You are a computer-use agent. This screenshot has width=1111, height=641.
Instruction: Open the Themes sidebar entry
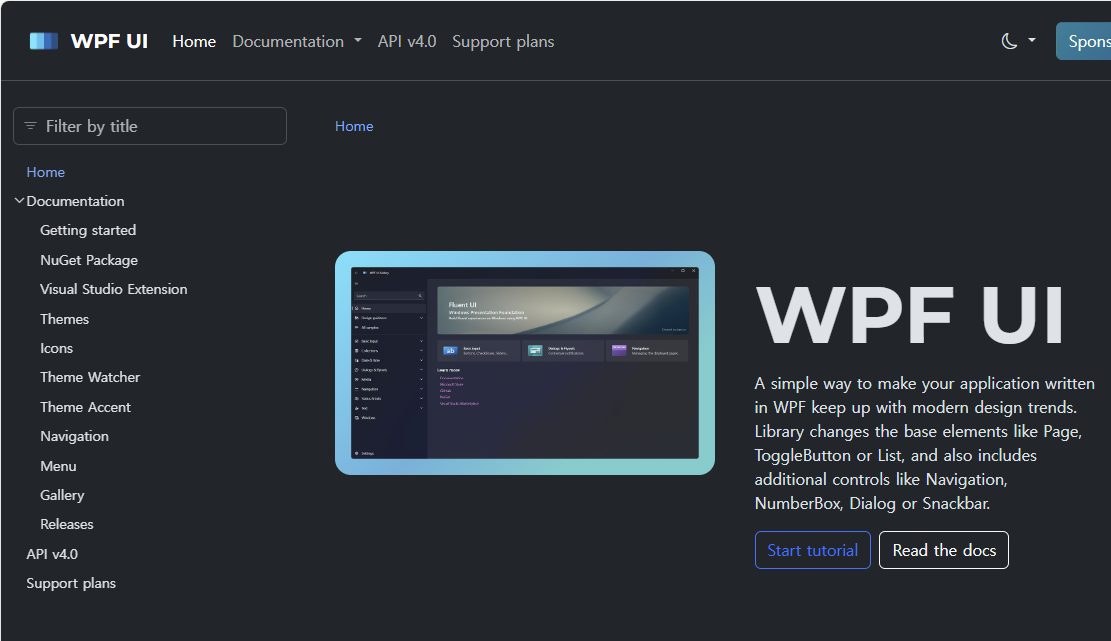(x=64, y=319)
